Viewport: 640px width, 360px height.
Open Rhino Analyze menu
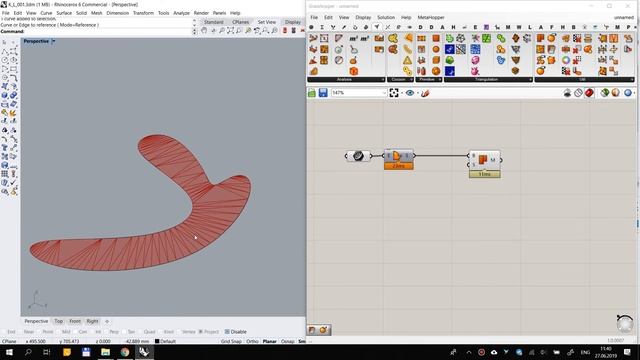[181, 13]
